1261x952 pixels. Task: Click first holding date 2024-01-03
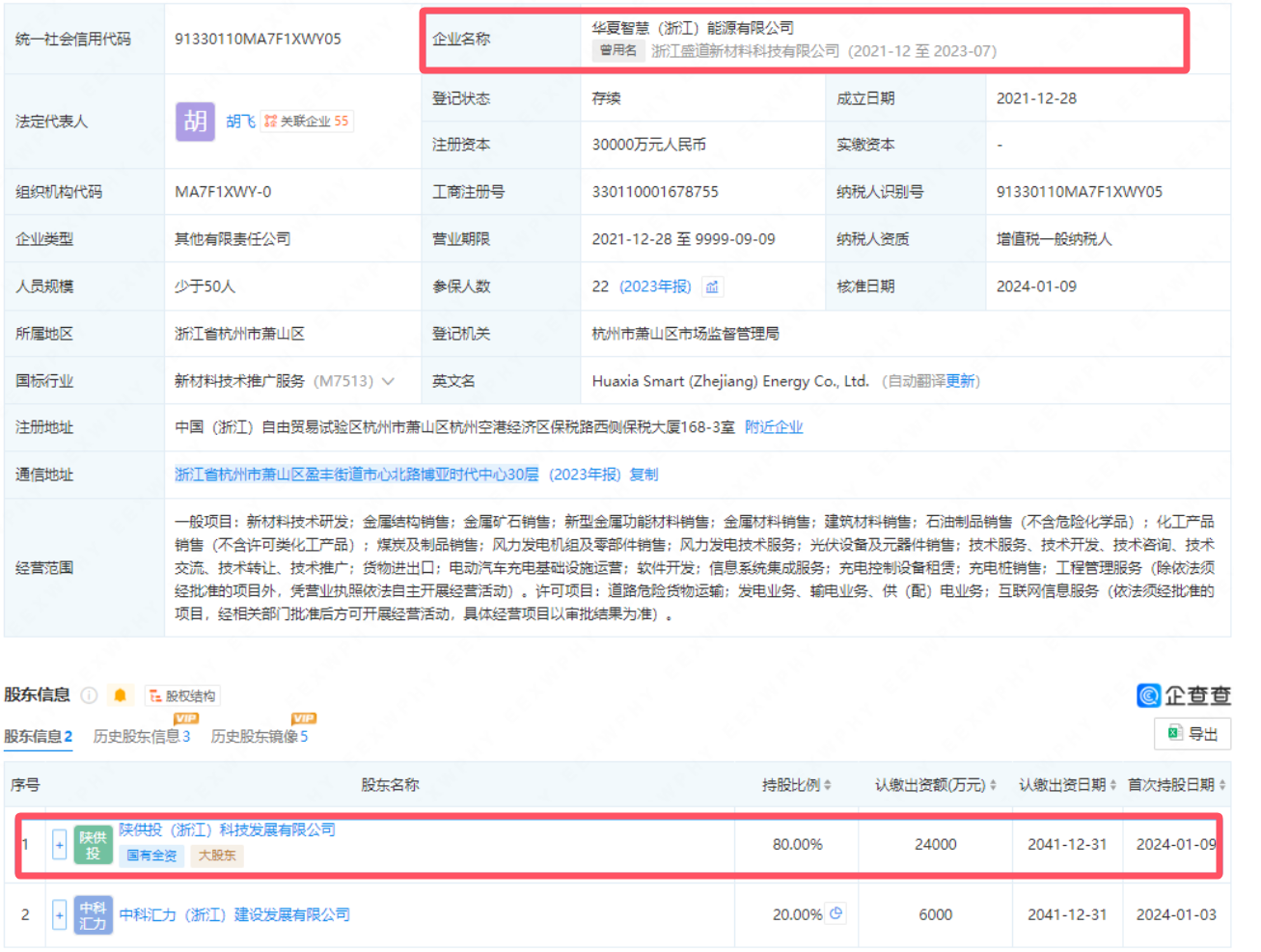1176,914
